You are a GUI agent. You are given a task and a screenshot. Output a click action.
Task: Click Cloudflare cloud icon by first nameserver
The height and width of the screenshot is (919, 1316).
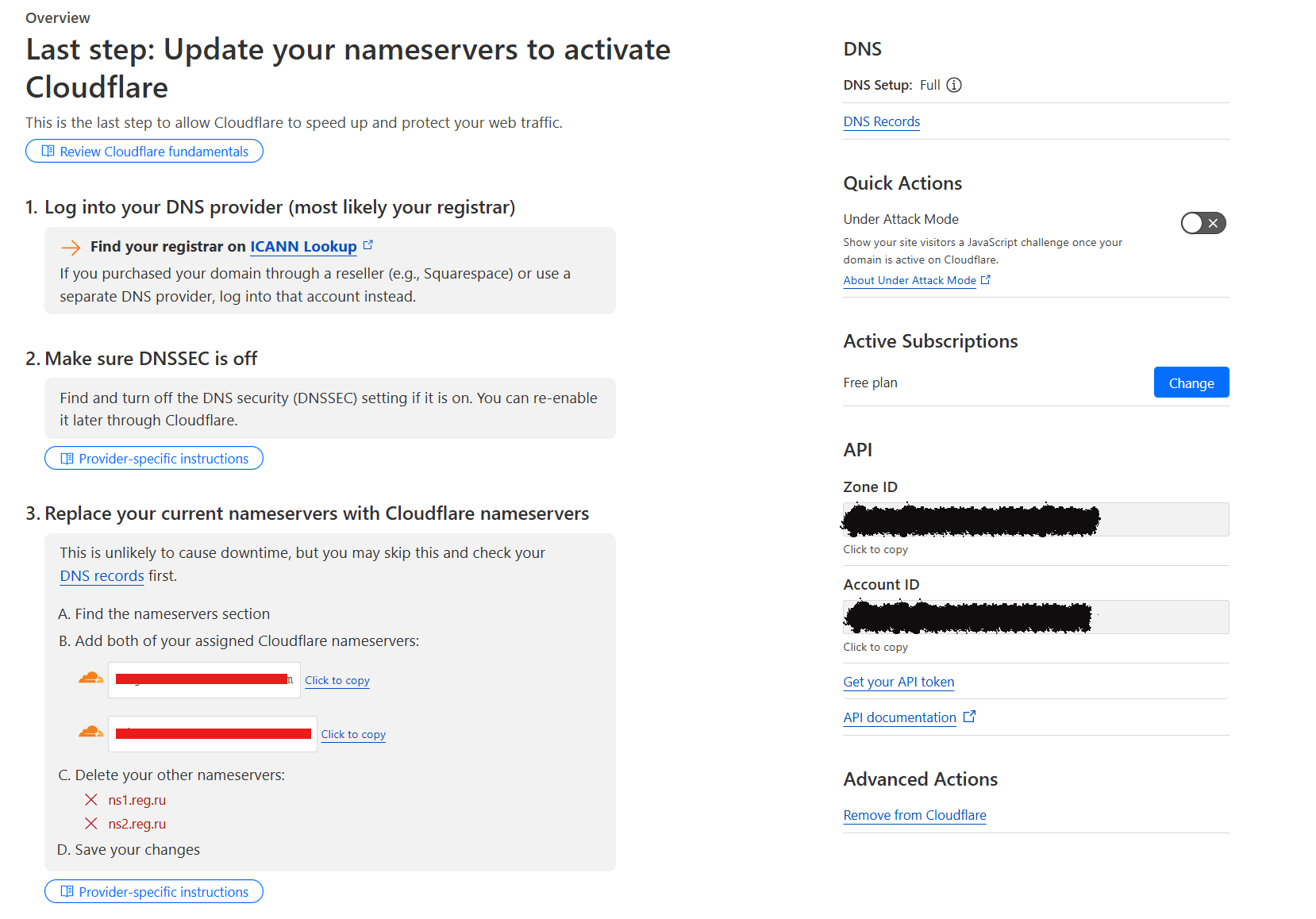[91, 678]
